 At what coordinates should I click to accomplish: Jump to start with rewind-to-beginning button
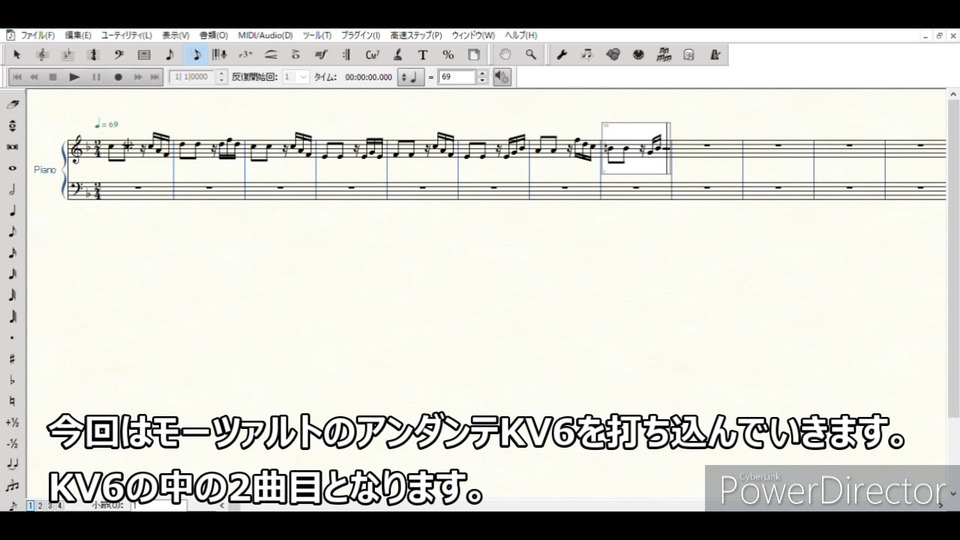click(x=17, y=77)
